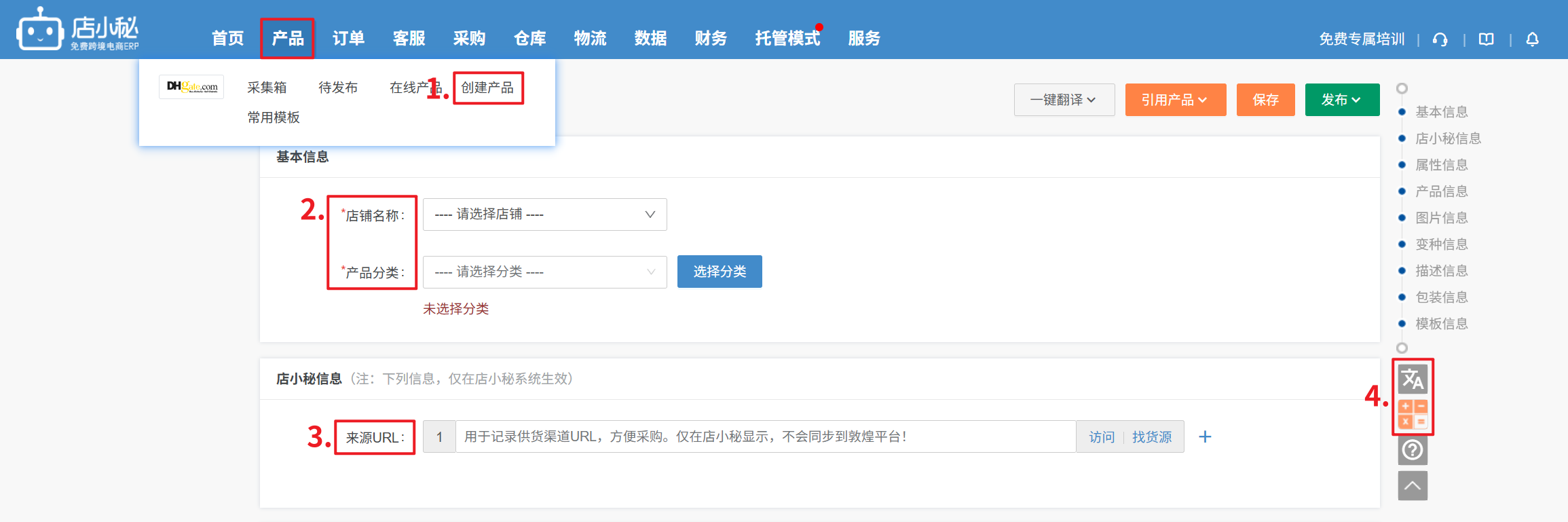Screen dimensions: 1568x522
Task: Add another source URL with plus icon
Action: [1205, 436]
